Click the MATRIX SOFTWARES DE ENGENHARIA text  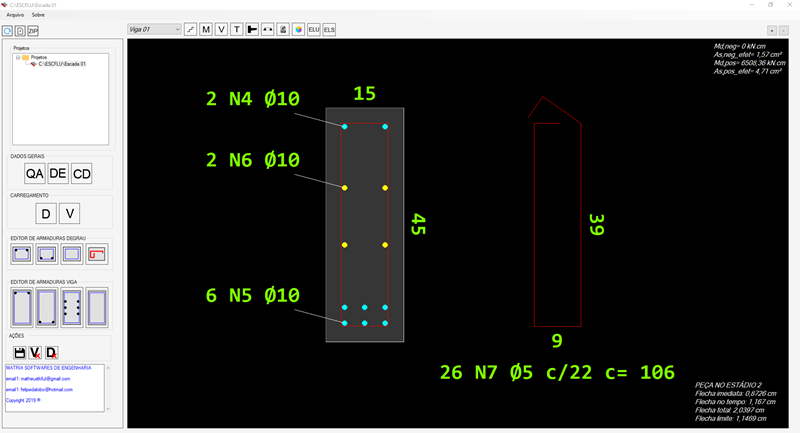(x=48, y=368)
